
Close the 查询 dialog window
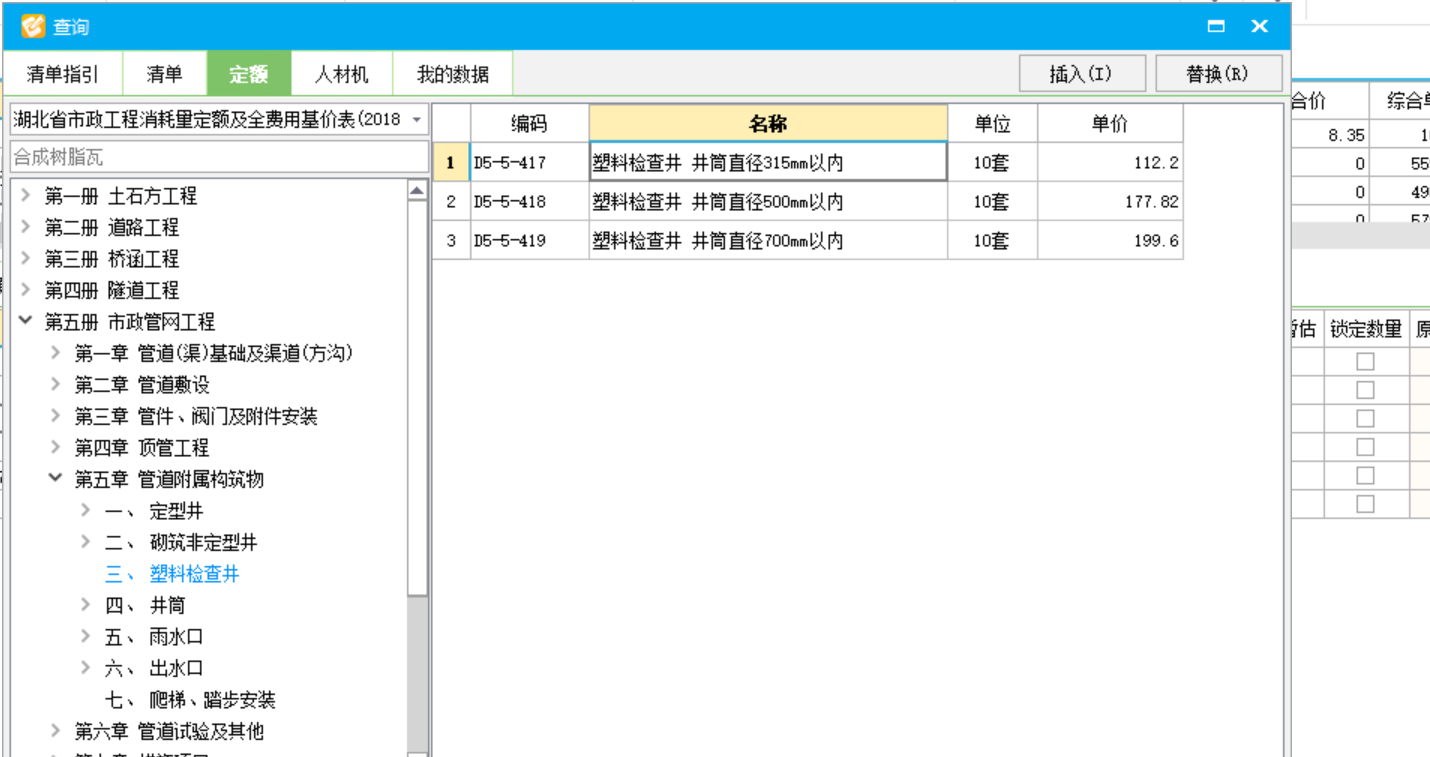(1260, 27)
